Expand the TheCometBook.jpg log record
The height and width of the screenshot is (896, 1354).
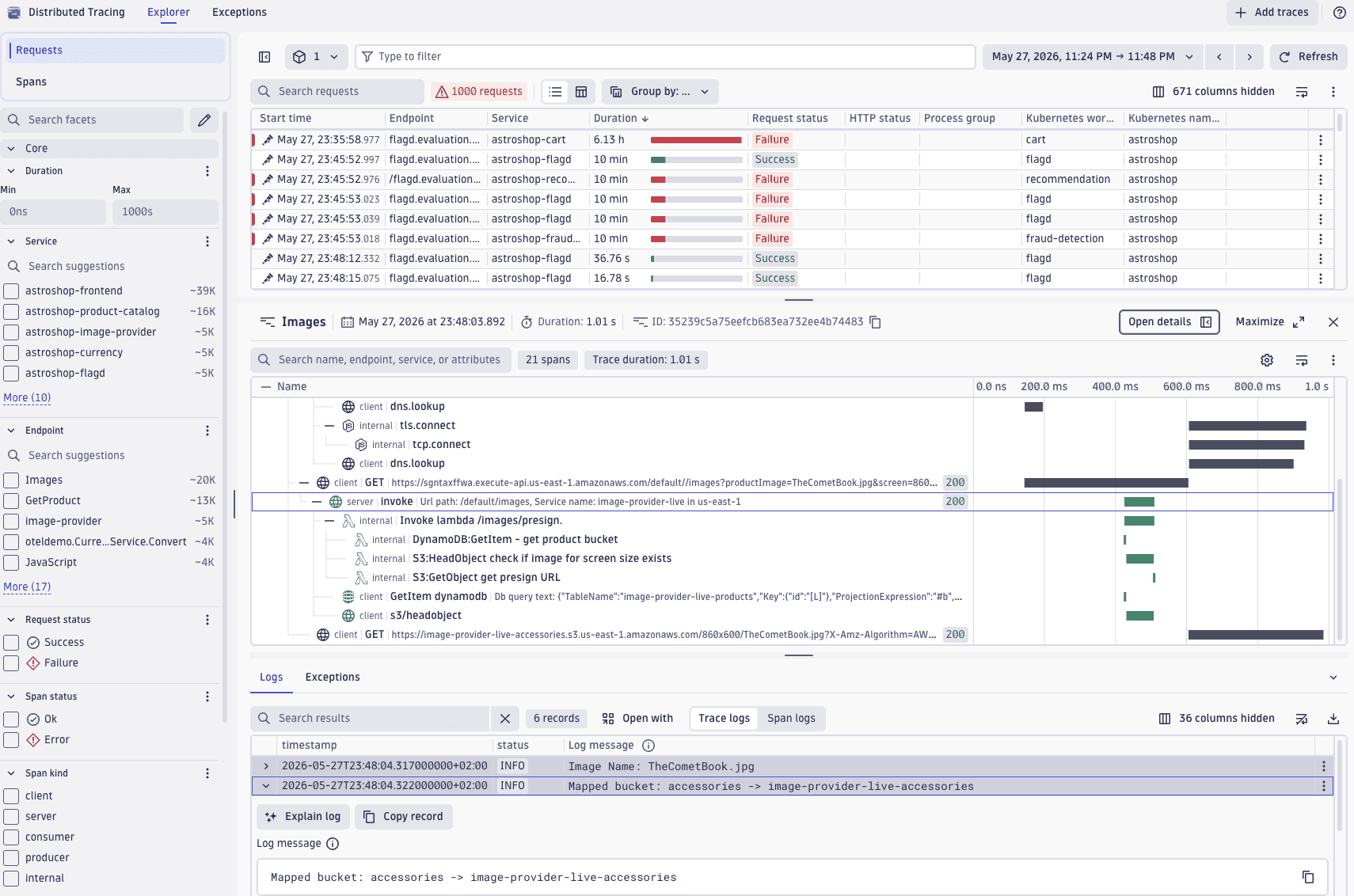tap(266, 766)
